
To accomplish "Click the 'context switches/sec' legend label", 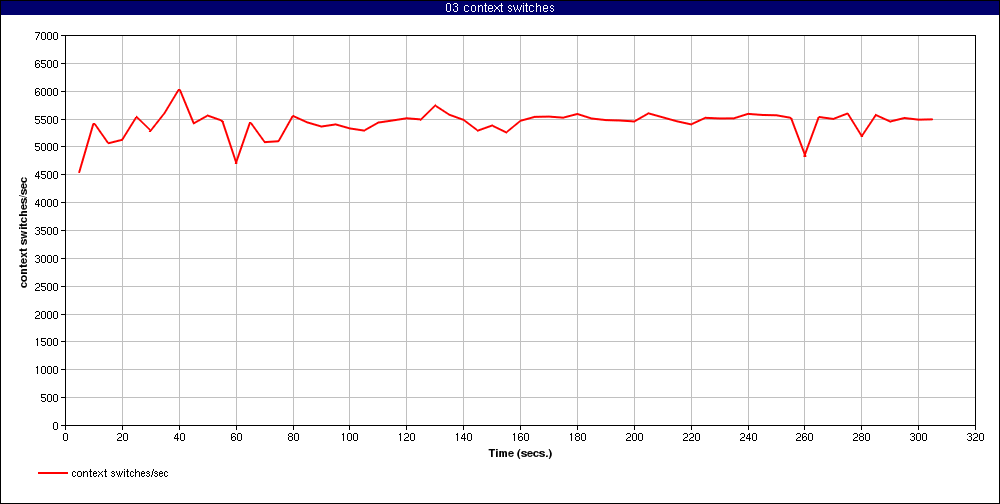I will (x=120, y=473).
